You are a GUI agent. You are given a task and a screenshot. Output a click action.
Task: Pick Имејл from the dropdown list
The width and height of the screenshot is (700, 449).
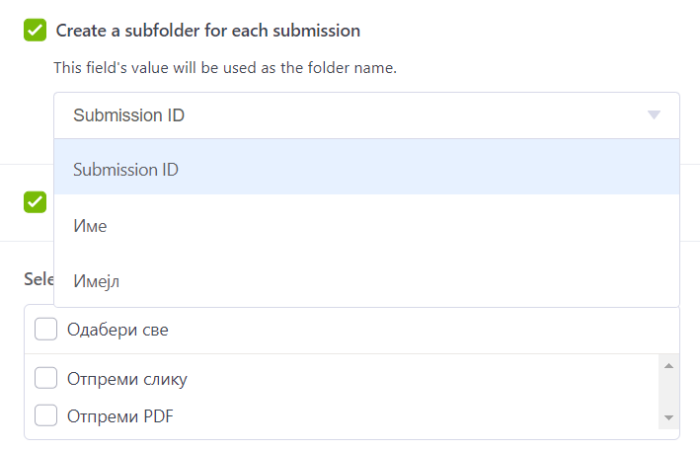pyautogui.click(x=96, y=282)
